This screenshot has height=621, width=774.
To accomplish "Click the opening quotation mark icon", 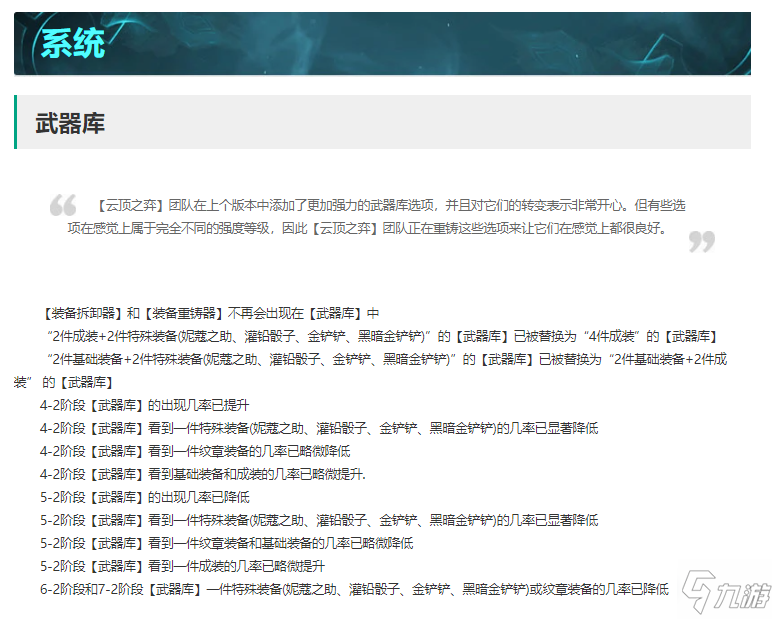I will (x=63, y=206).
